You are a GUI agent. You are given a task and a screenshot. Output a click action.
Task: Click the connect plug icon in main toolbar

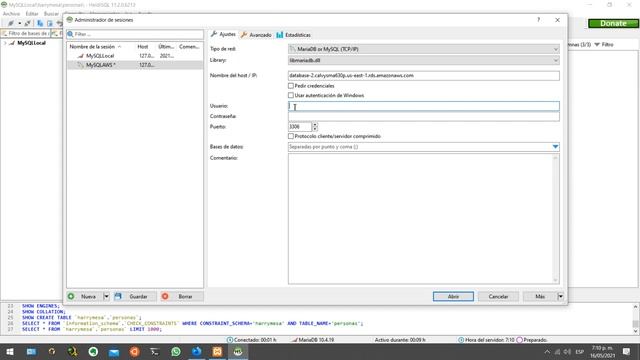11,24
